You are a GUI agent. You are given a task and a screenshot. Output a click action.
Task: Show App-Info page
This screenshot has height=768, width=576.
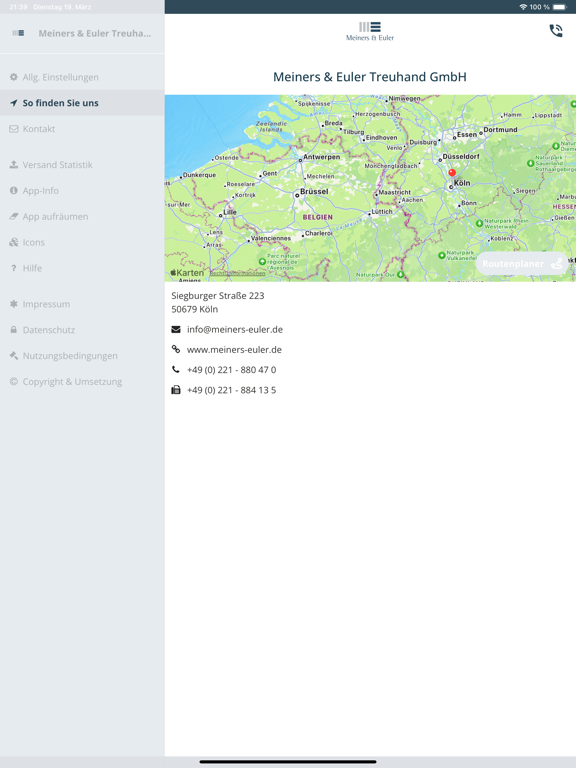pos(82,191)
